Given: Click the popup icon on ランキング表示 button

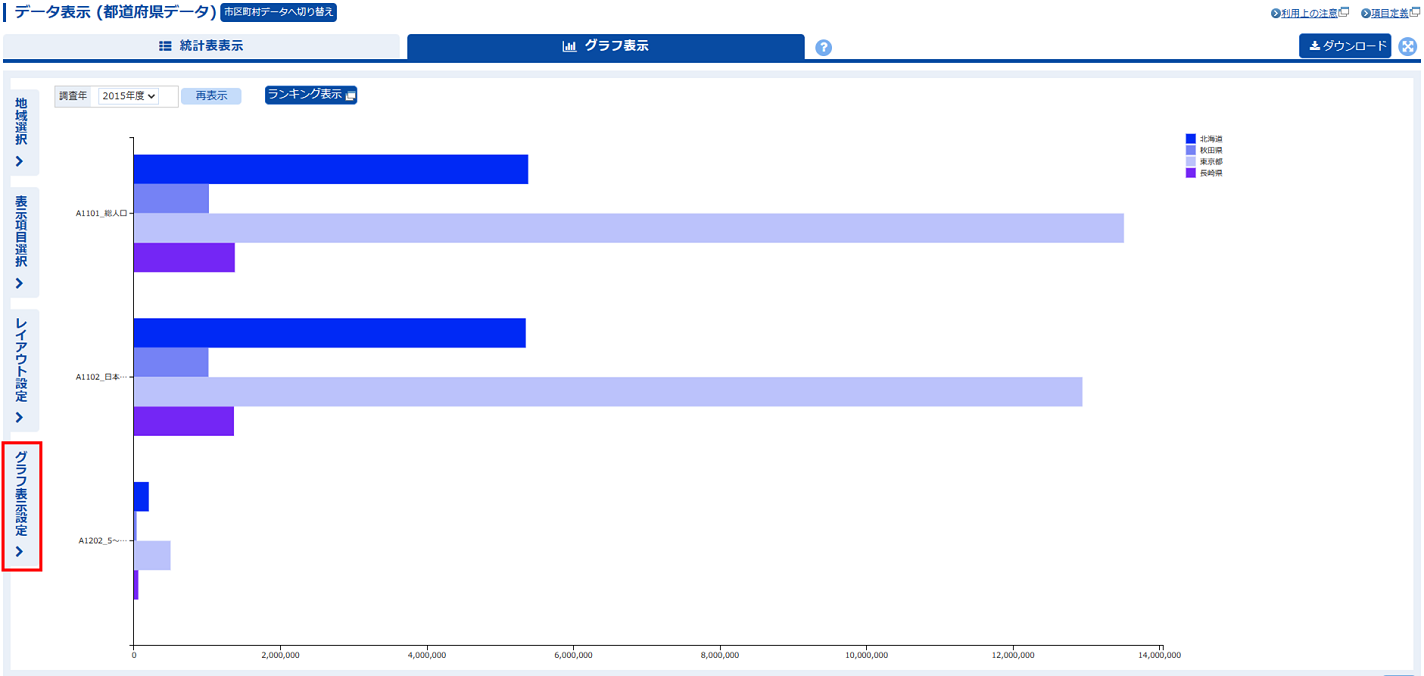Looking at the screenshot, I should [x=350, y=96].
